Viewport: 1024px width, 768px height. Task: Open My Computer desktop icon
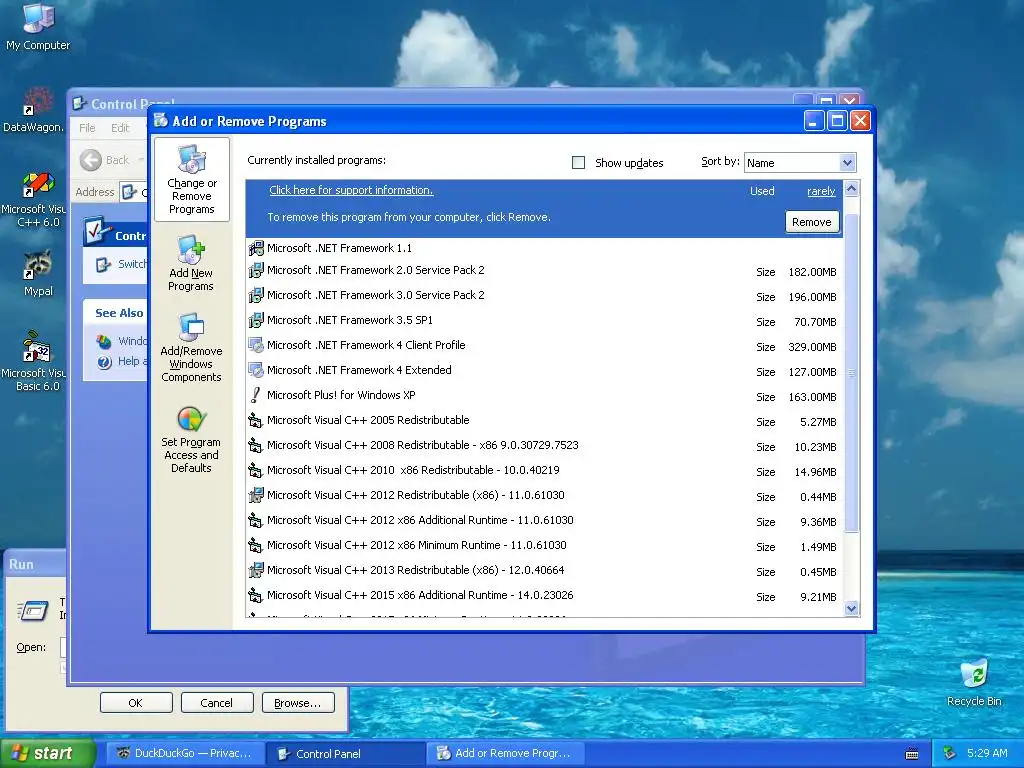coord(38,26)
